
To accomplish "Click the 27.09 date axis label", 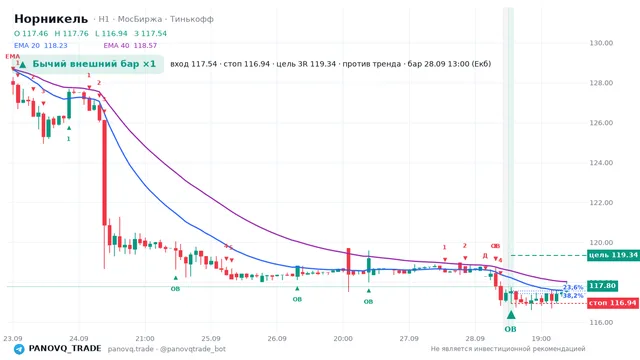I will pyautogui.click(x=409, y=338).
